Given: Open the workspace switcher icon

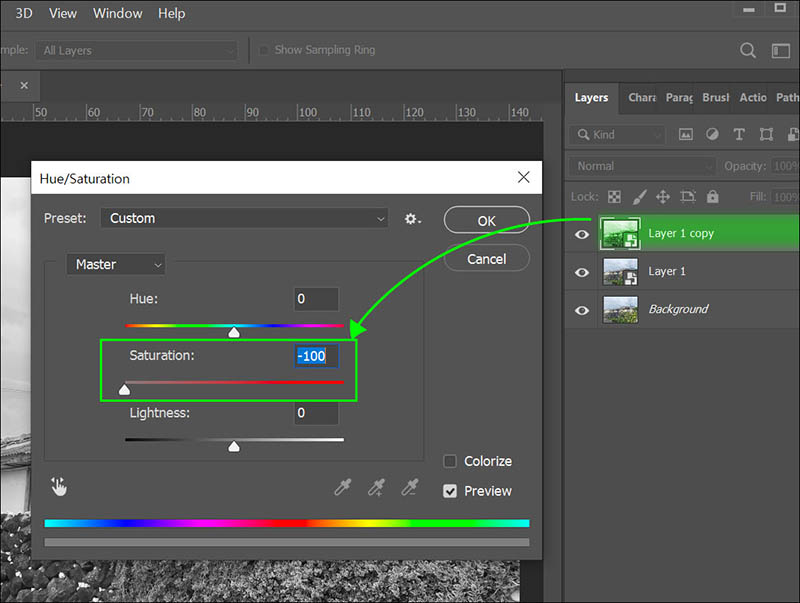Looking at the screenshot, I should 781,51.
